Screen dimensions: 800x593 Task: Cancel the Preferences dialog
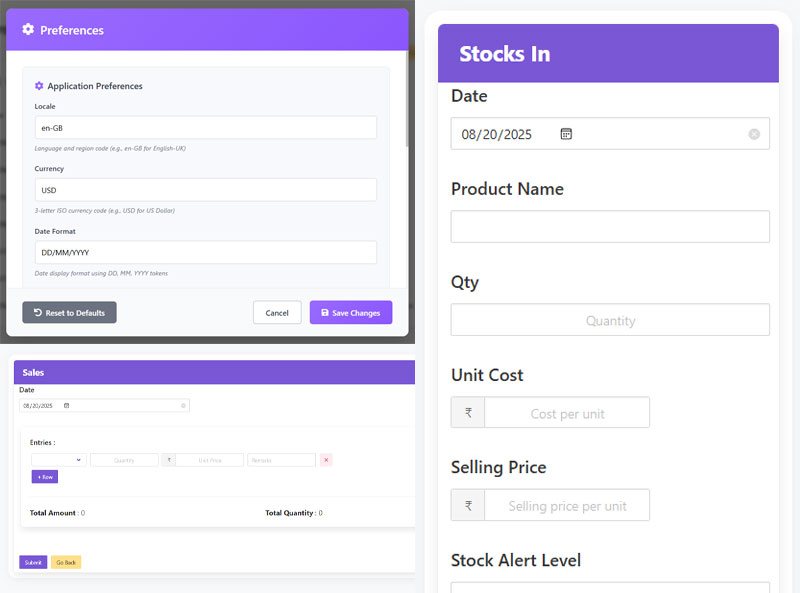click(x=277, y=312)
